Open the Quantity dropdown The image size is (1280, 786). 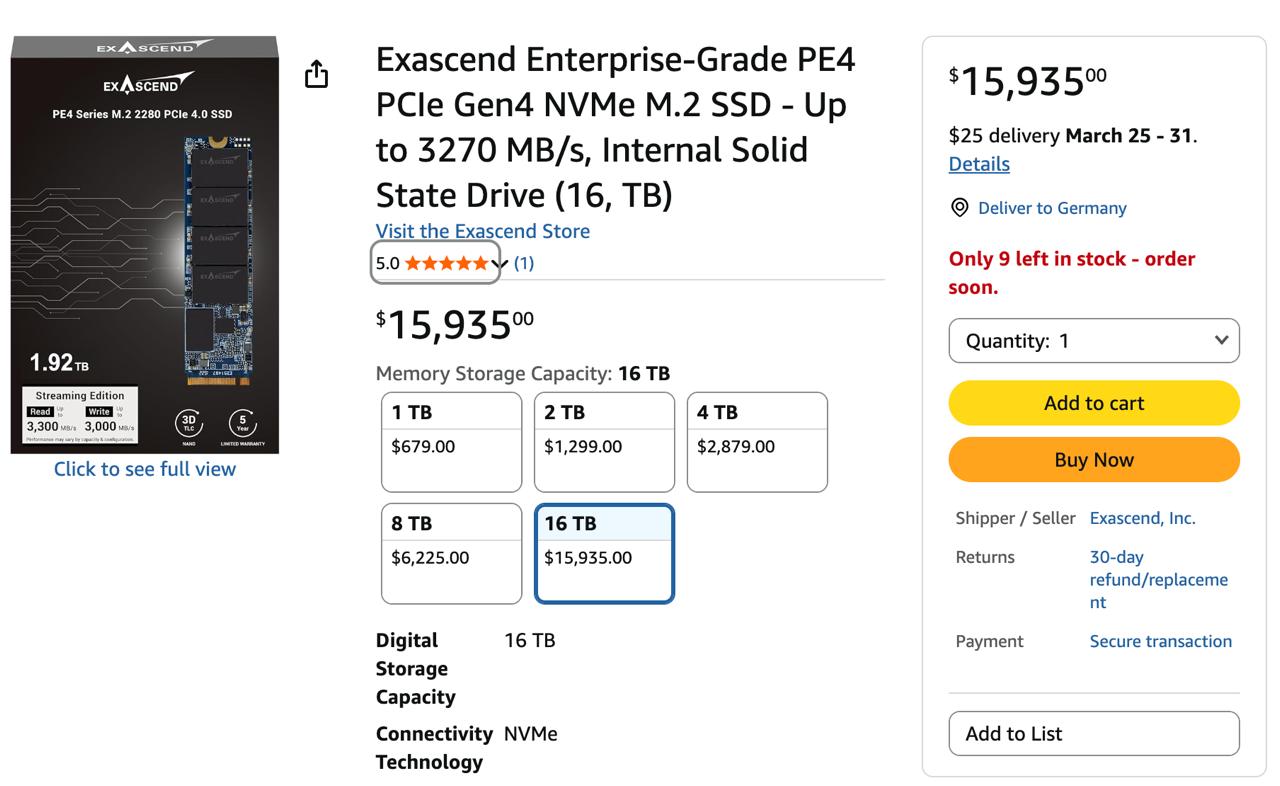1093,340
